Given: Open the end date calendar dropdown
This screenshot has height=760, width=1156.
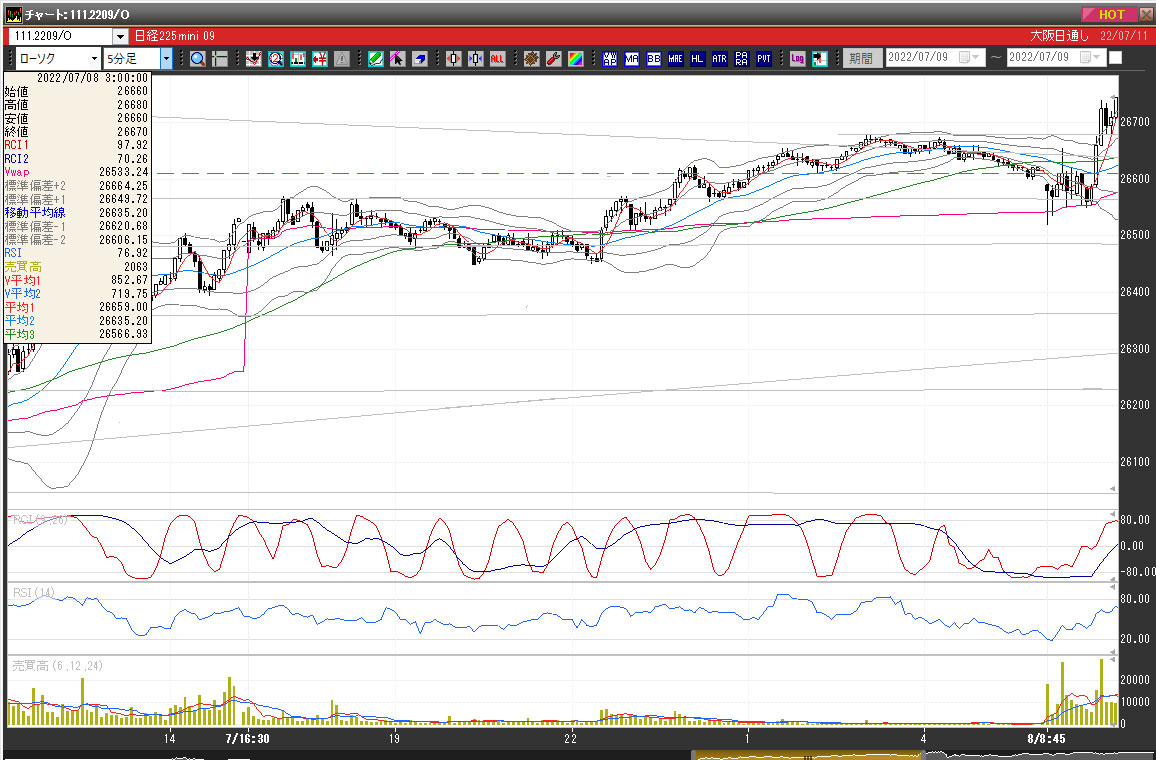Looking at the screenshot, I should click(1090, 57).
